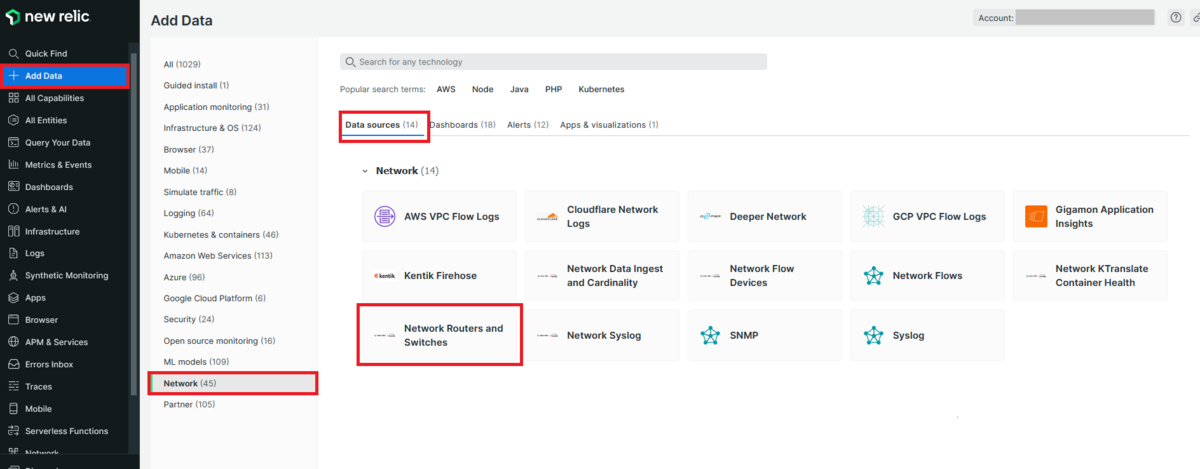Viewport: 1200px width, 469px height.
Task: Click the SNMP tile icon
Action: point(710,335)
